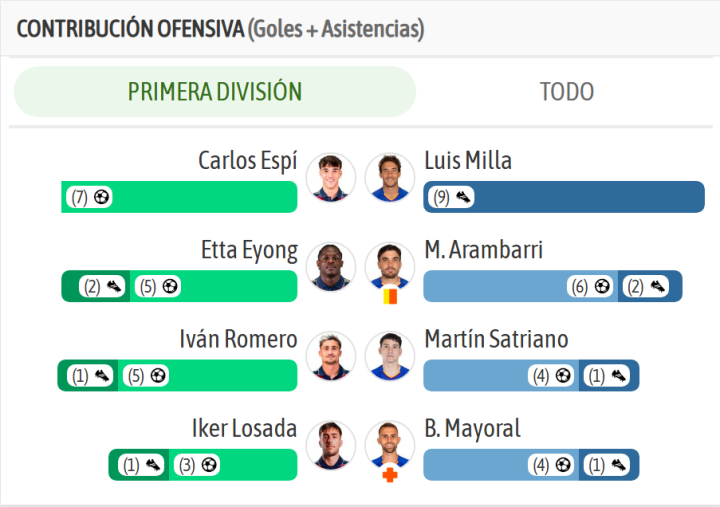Click Carlos Espí's player photo
Viewport: 720px width, 507px height.
pos(331,177)
